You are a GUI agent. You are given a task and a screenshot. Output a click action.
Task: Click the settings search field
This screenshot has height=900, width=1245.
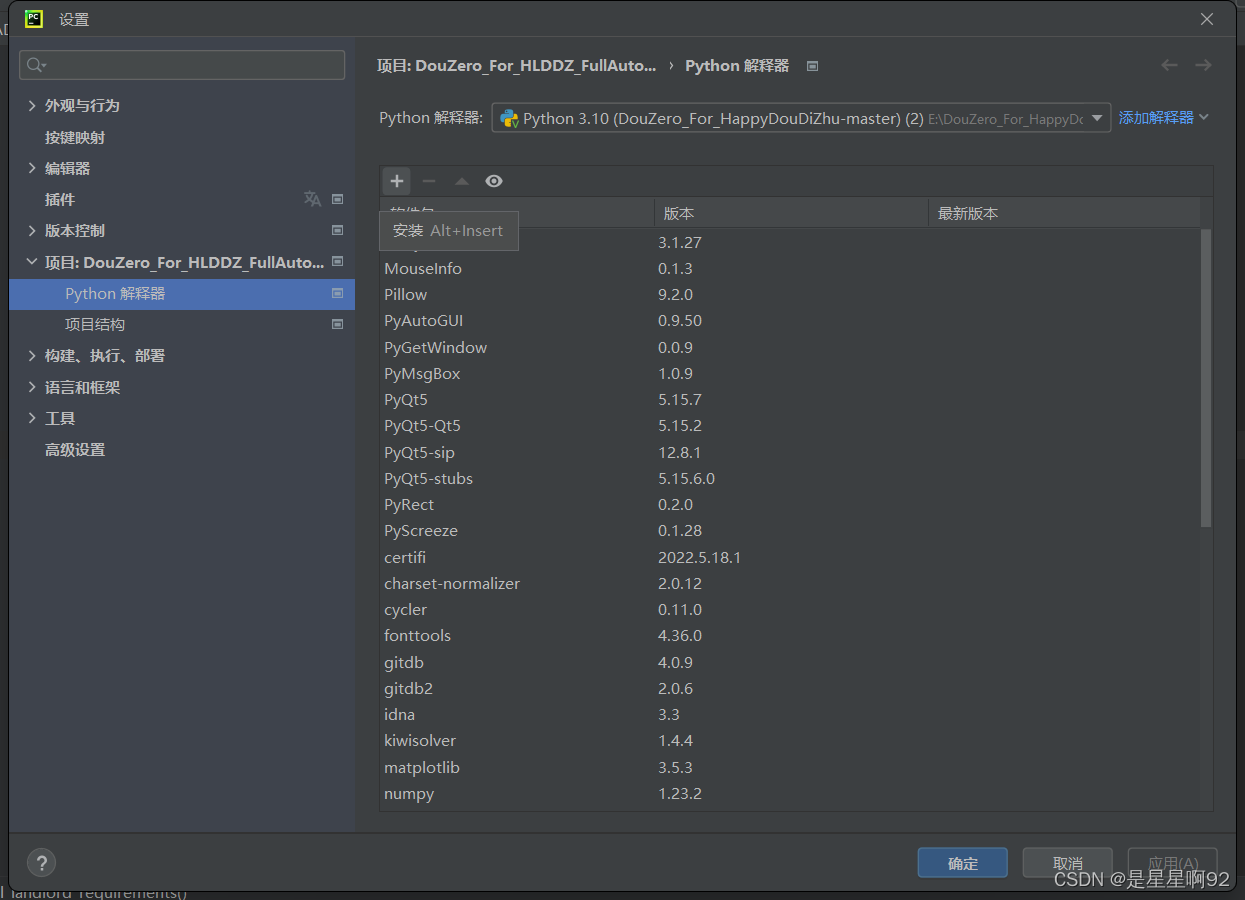tap(182, 65)
